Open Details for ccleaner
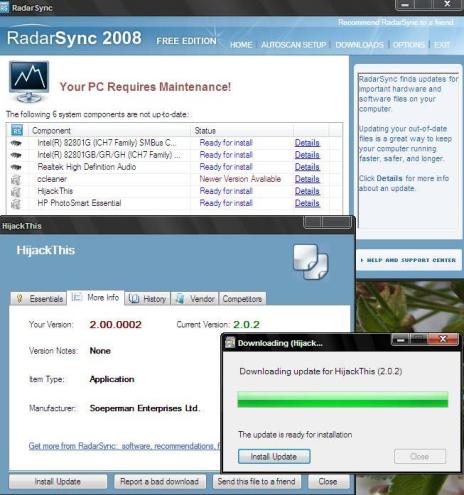This screenshot has height=495, width=464. [307, 179]
